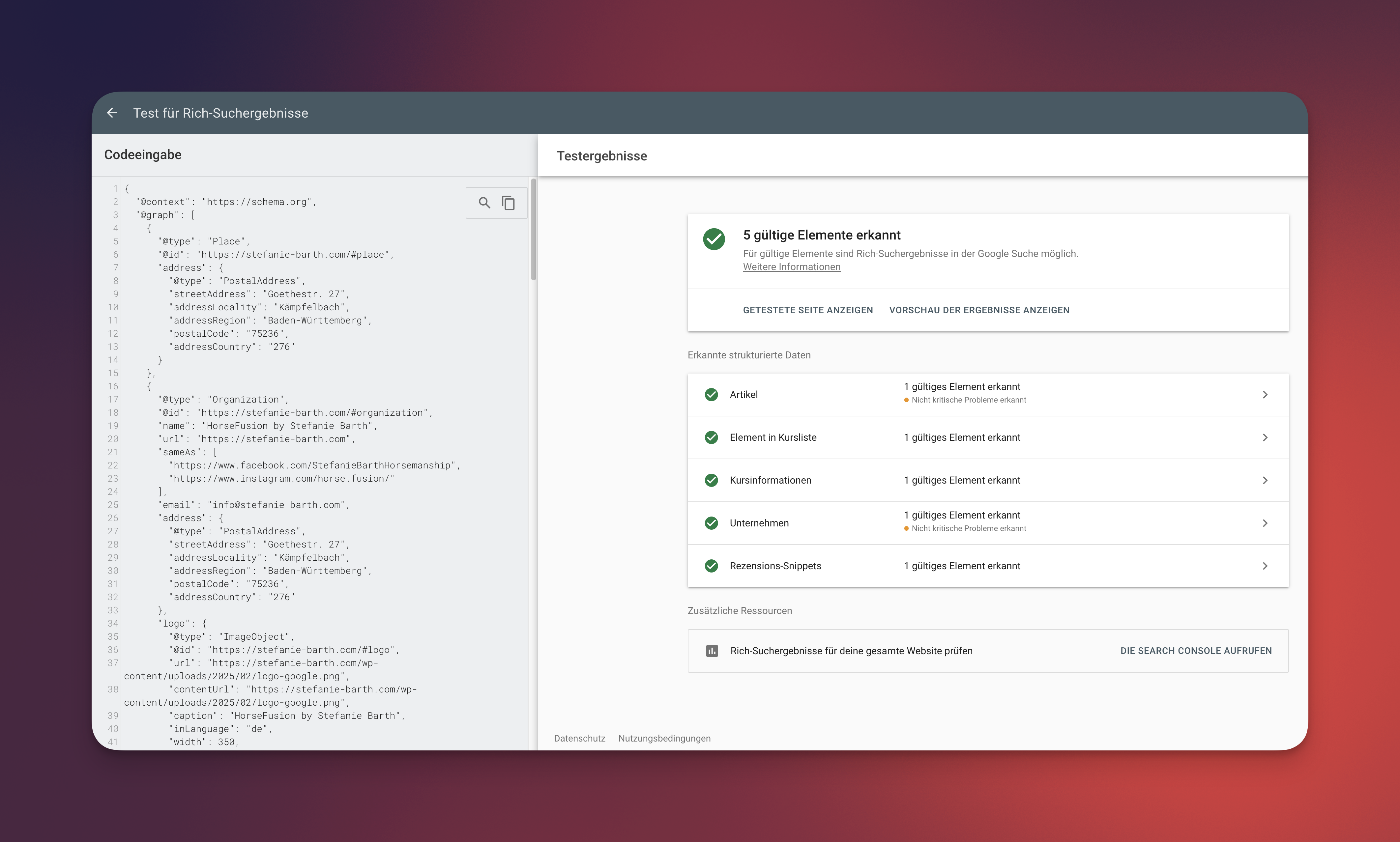Open the Weitere Informationen link
Viewport: 1400px width, 842px height.
pos(792,267)
